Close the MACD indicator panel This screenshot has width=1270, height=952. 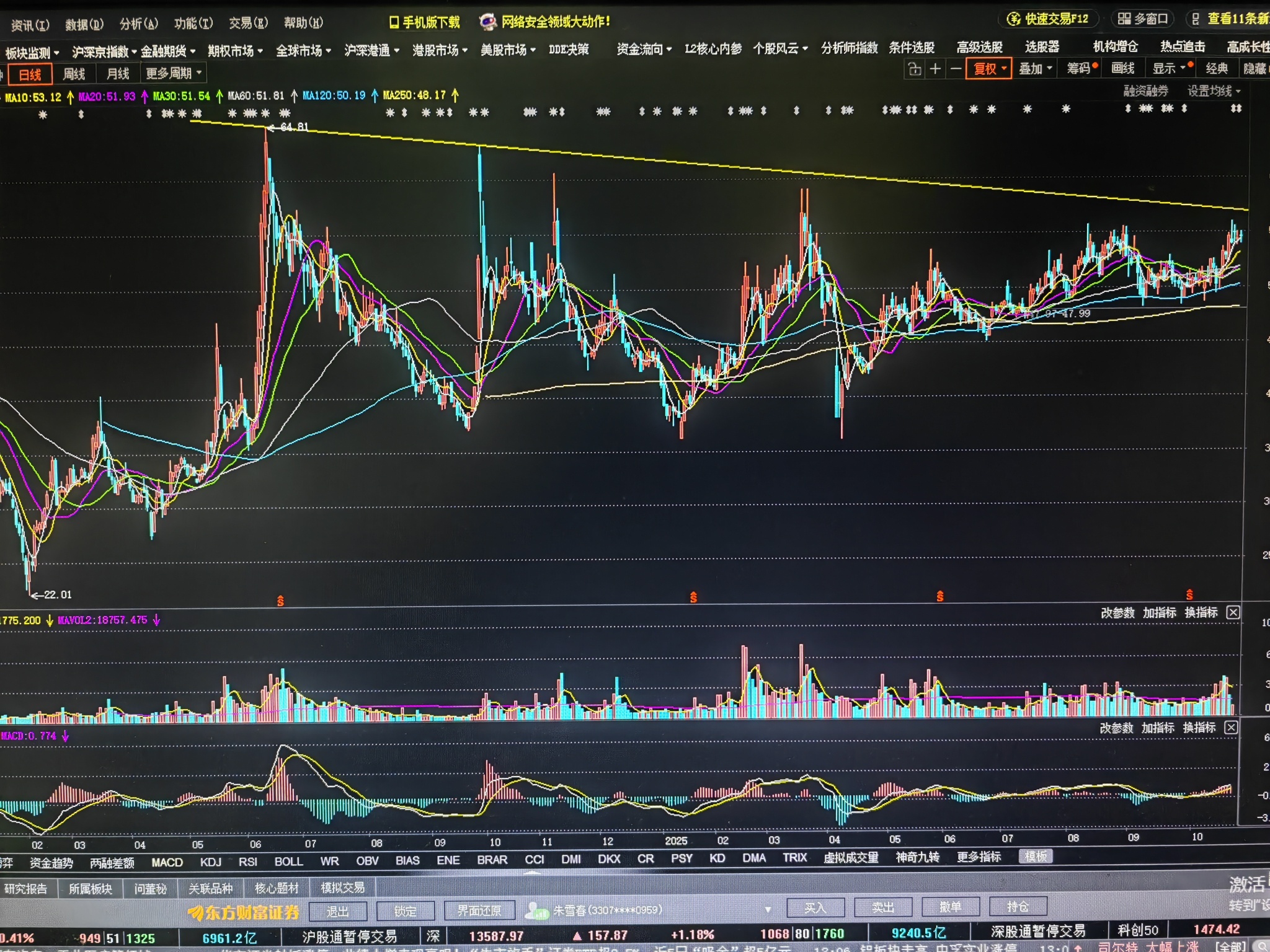[x=1232, y=728]
